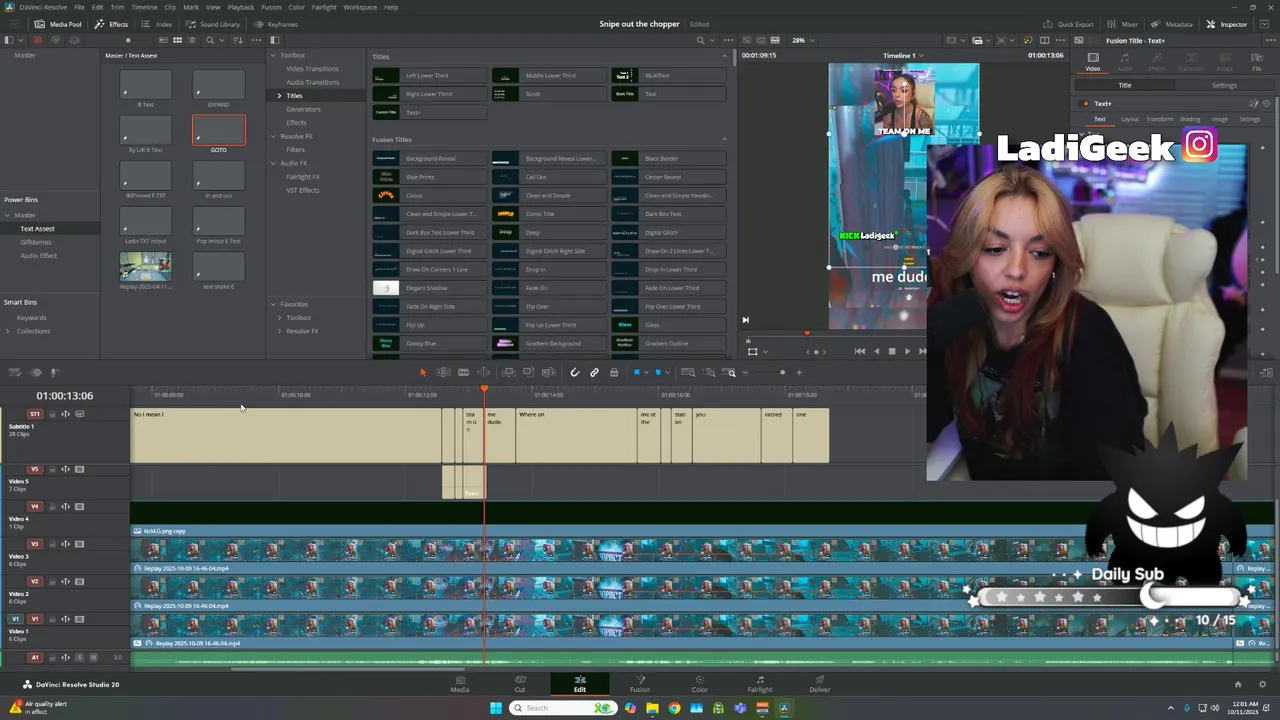This screenshot has height=720, width=1280.
Task: Toggle auto select on Video 5 track
Action: 65,469
